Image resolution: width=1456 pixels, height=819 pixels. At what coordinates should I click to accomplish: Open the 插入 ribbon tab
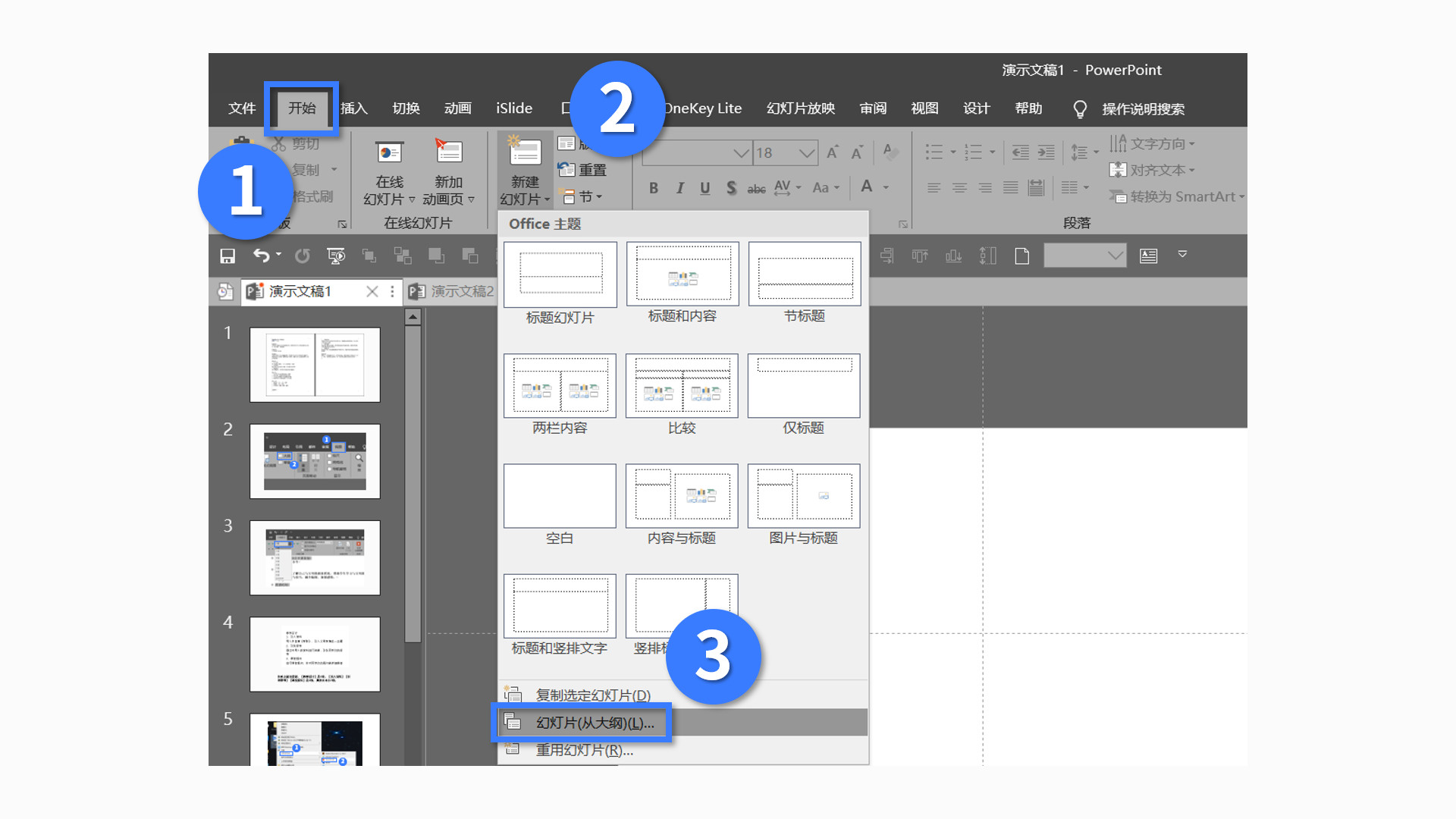click(x=354, y=108)
